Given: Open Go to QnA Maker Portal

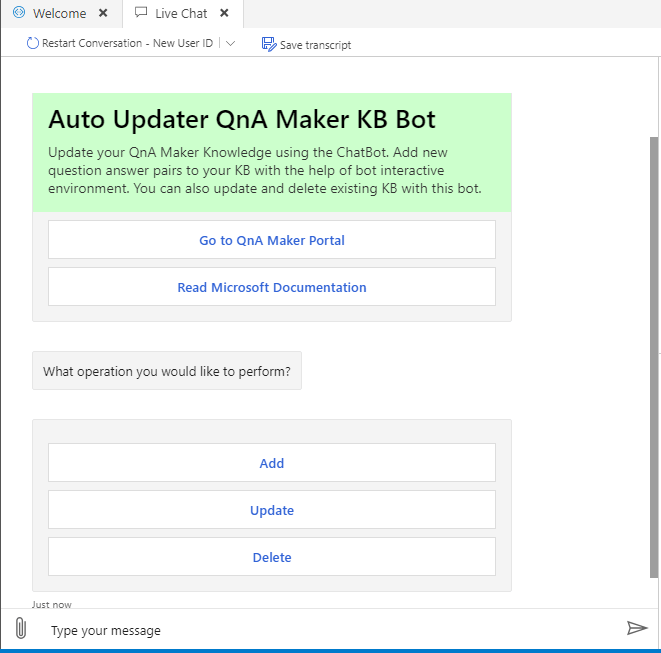Looking at the screenshot, I should (x=272, y=240).
